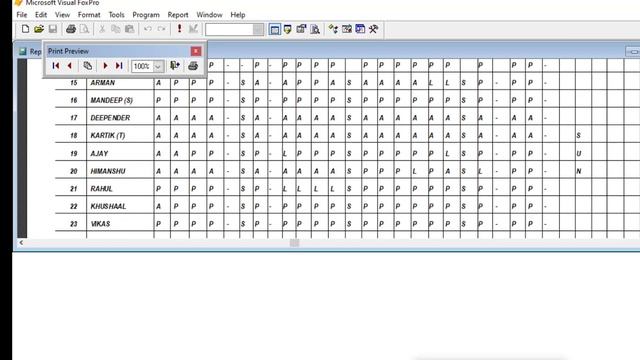Screen dimensions: 640x360
Task: Open the Class Browser icon
Action: tap(333, 29)
